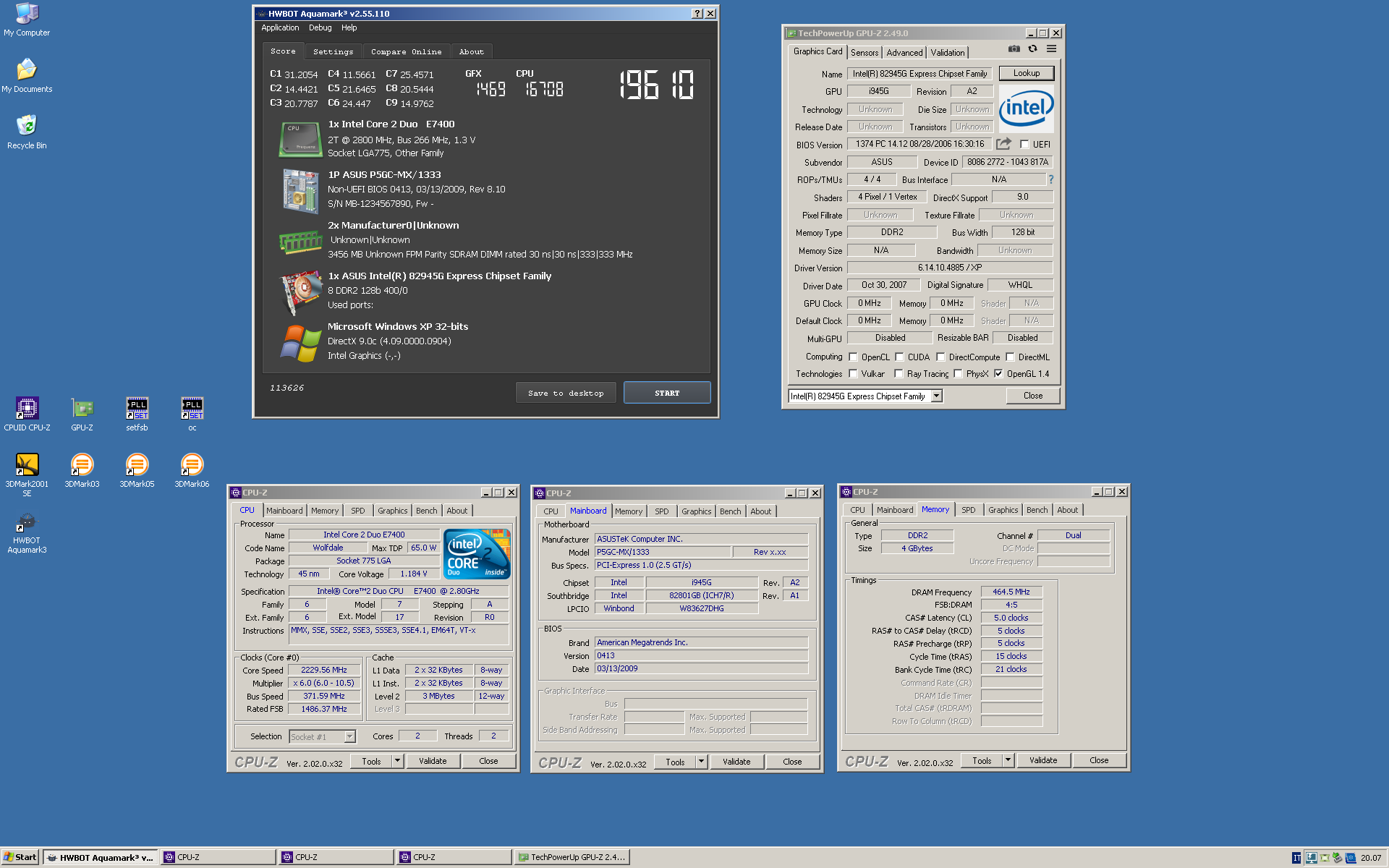Toggle the OpenGL 1.4 checkbox in GPU-Z
The image size is (1389, 868).
tap(998, 374)
